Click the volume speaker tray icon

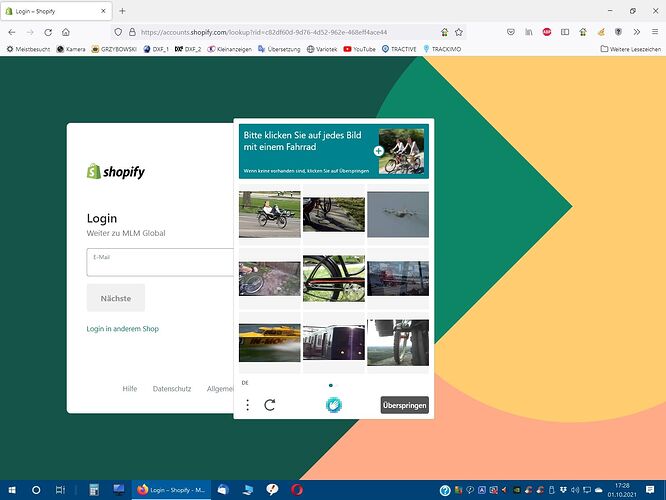[x=575, y=490]
